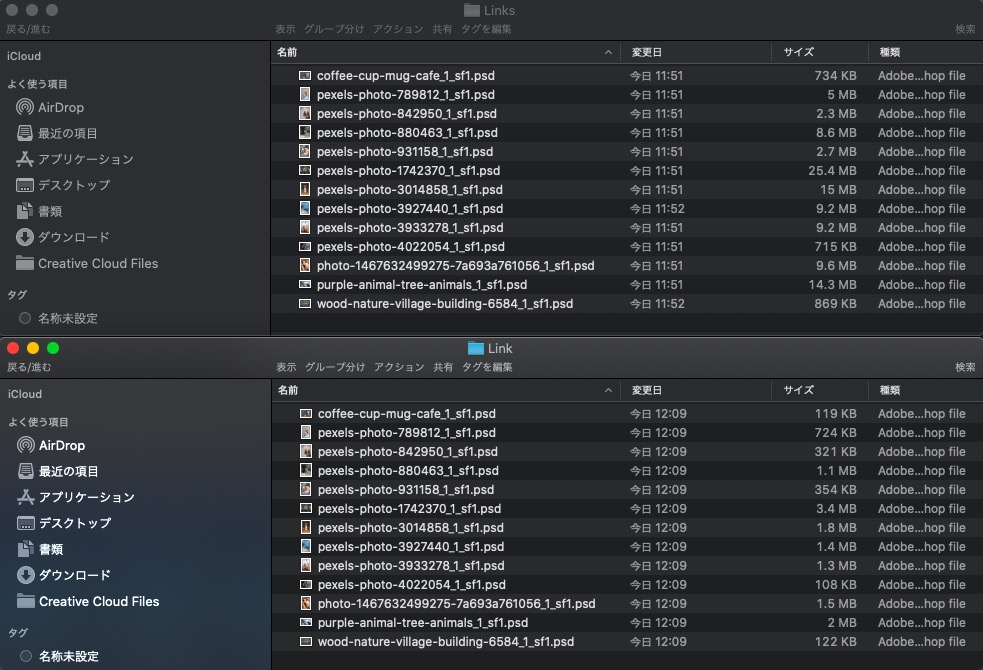The height and width of the screenshot is (670, 983).
Task: Sort by 名前 column in Link window
Action: 446,390
